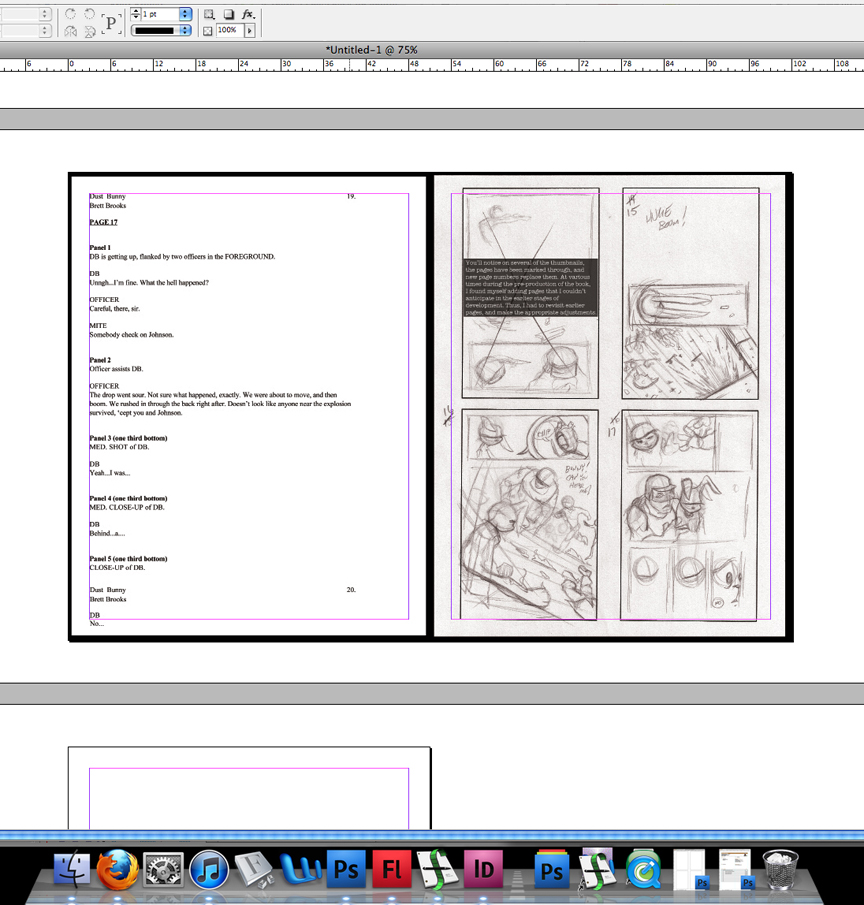Open Font Book from the dock
Screen dimensions: 864x905
click(254, 870)
